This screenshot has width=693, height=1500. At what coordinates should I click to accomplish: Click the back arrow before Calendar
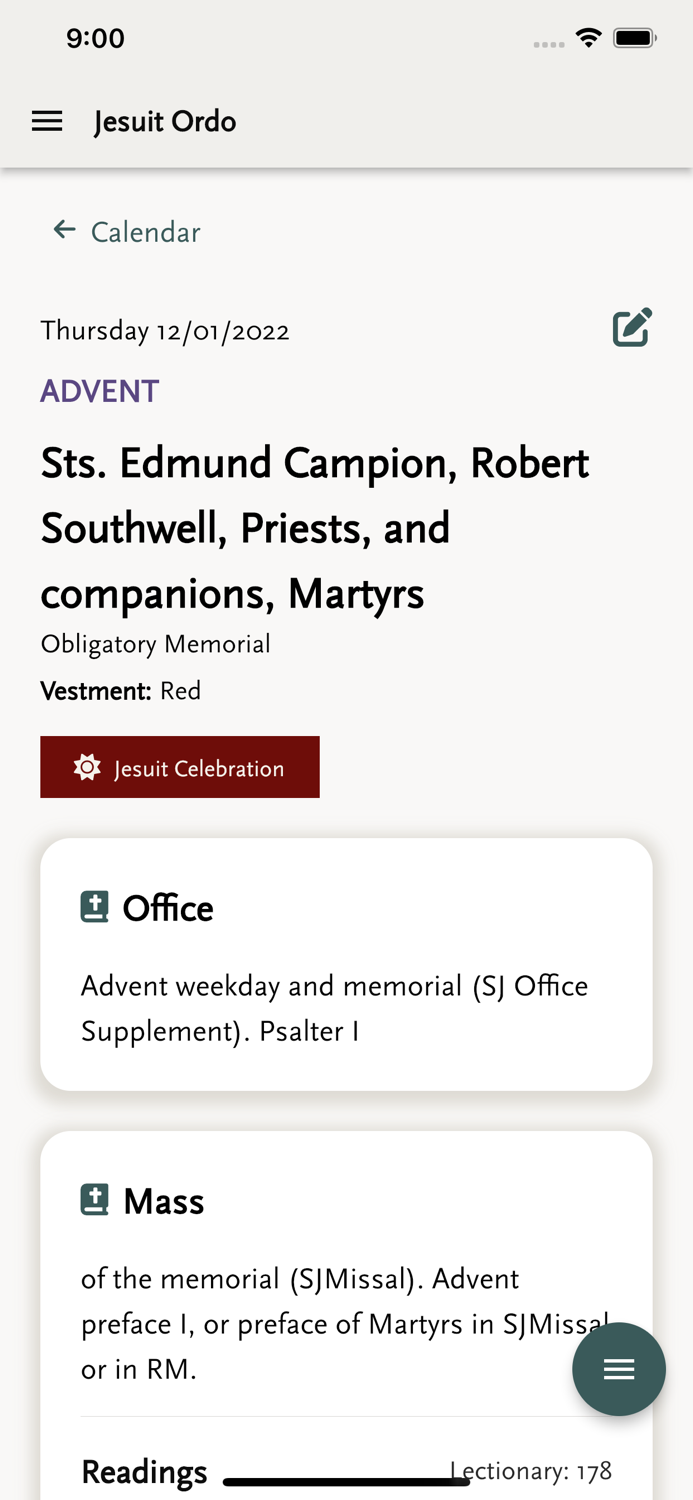point(63,229)
